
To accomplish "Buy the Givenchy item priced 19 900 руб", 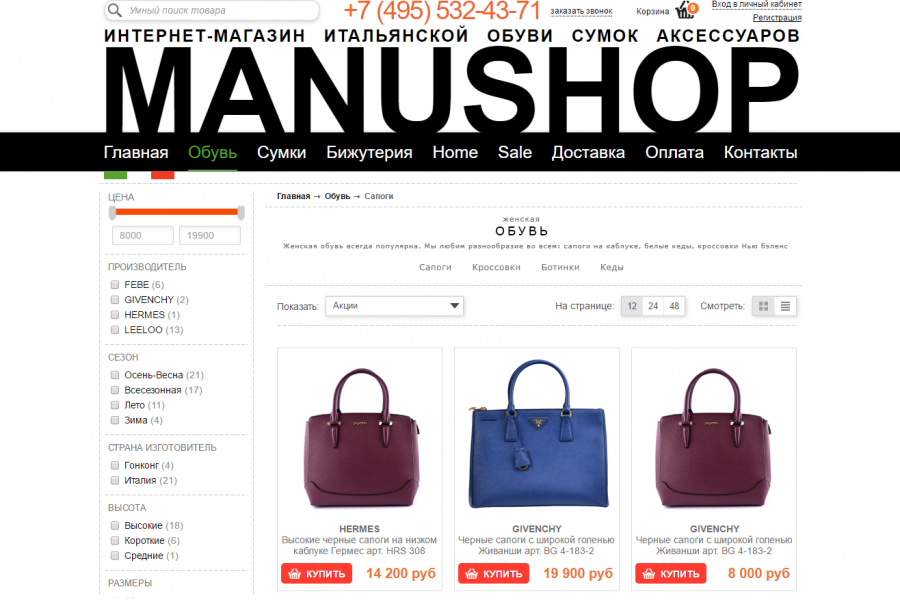I will coord(494,574).
